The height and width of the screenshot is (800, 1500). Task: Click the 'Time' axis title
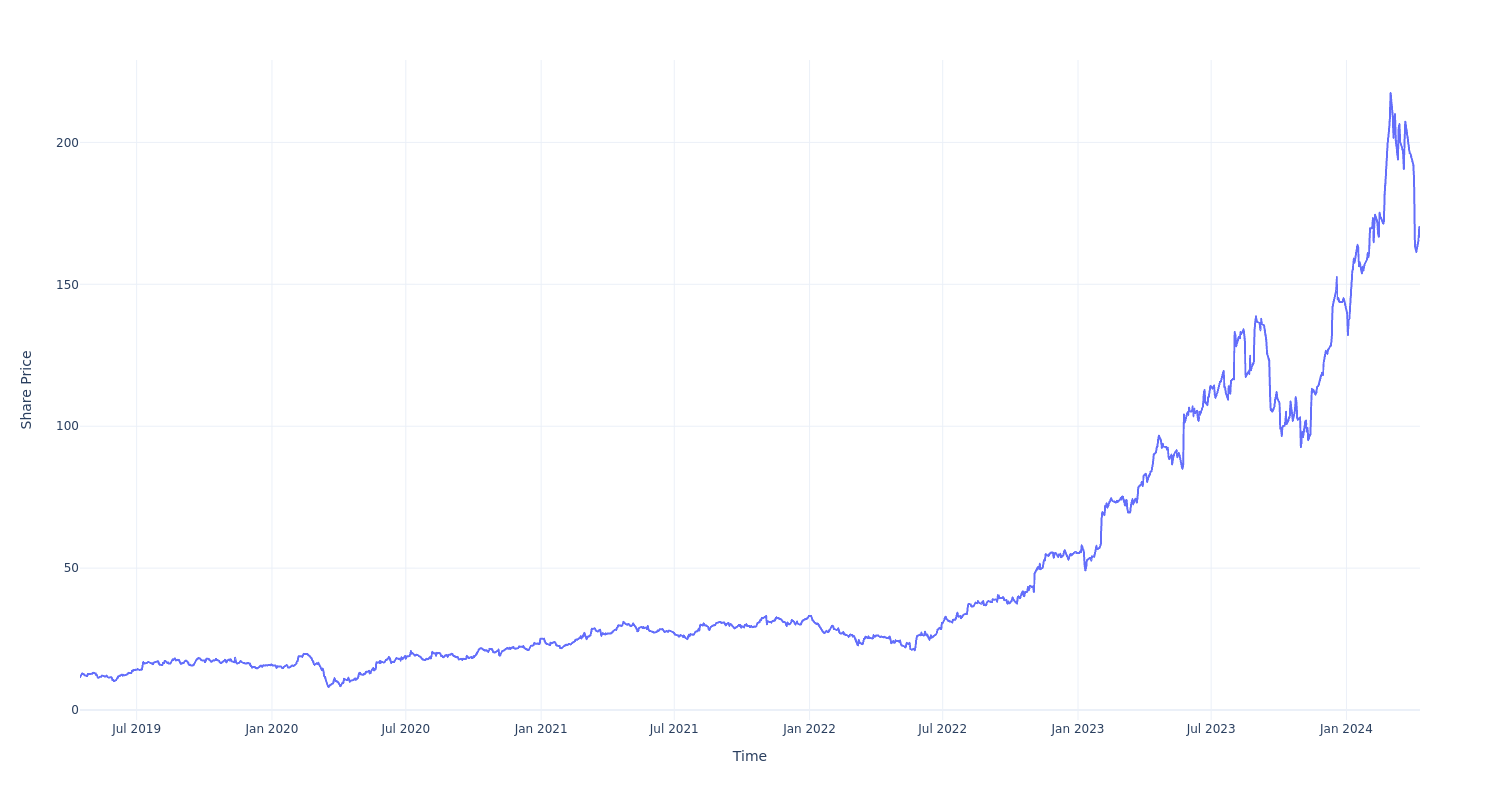coord(750,756)
